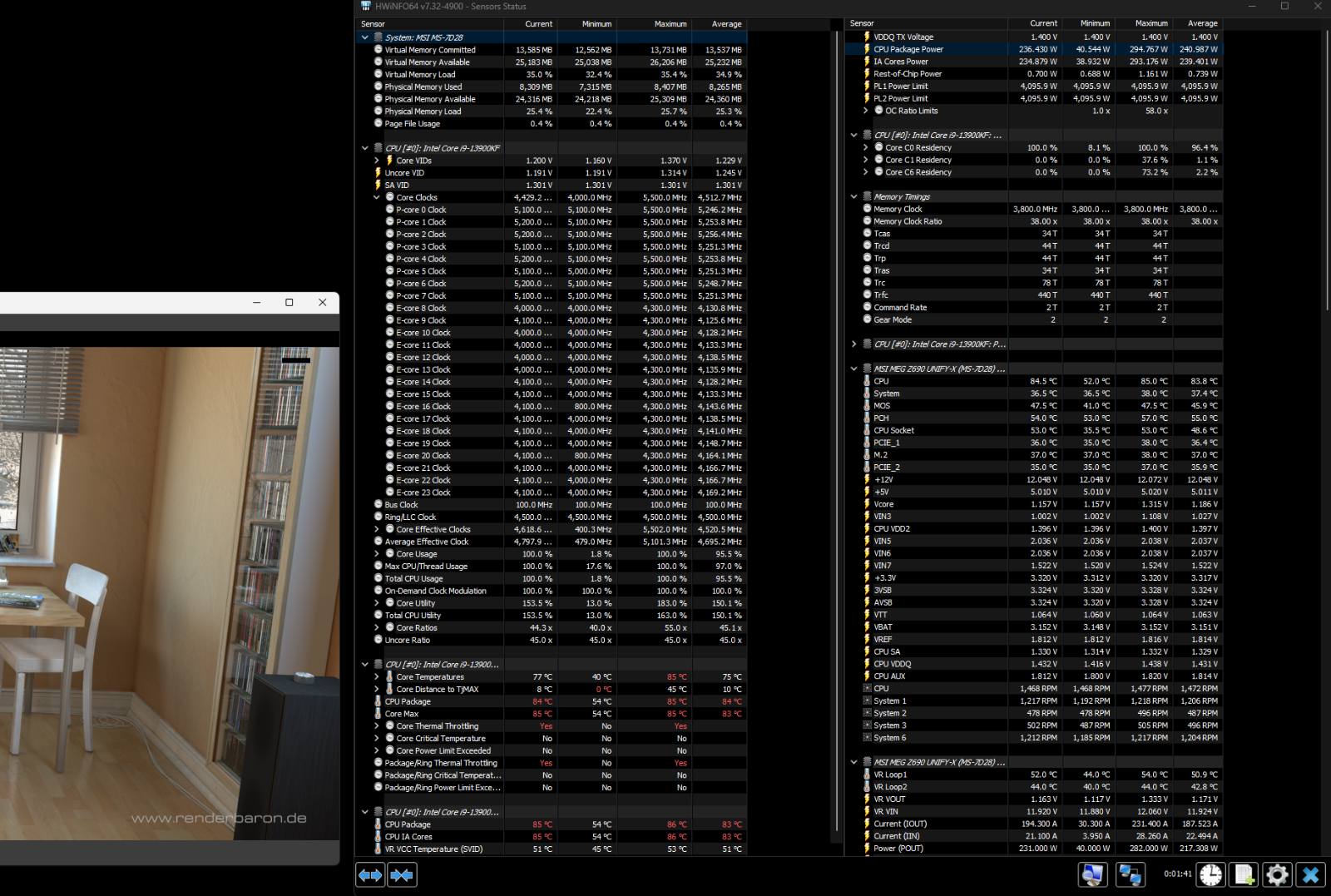The width and height of the screenshot is (1331, 896).
Task: Expand Core Thermal Throttling
Action: (x=377, y=725)
